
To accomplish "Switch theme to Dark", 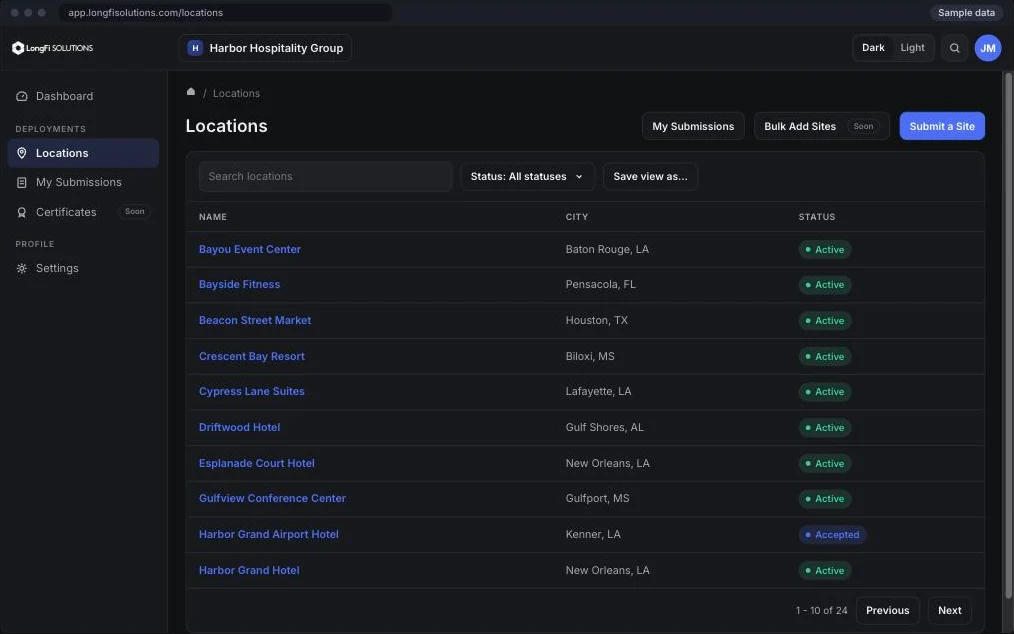I will pos(873,48).
